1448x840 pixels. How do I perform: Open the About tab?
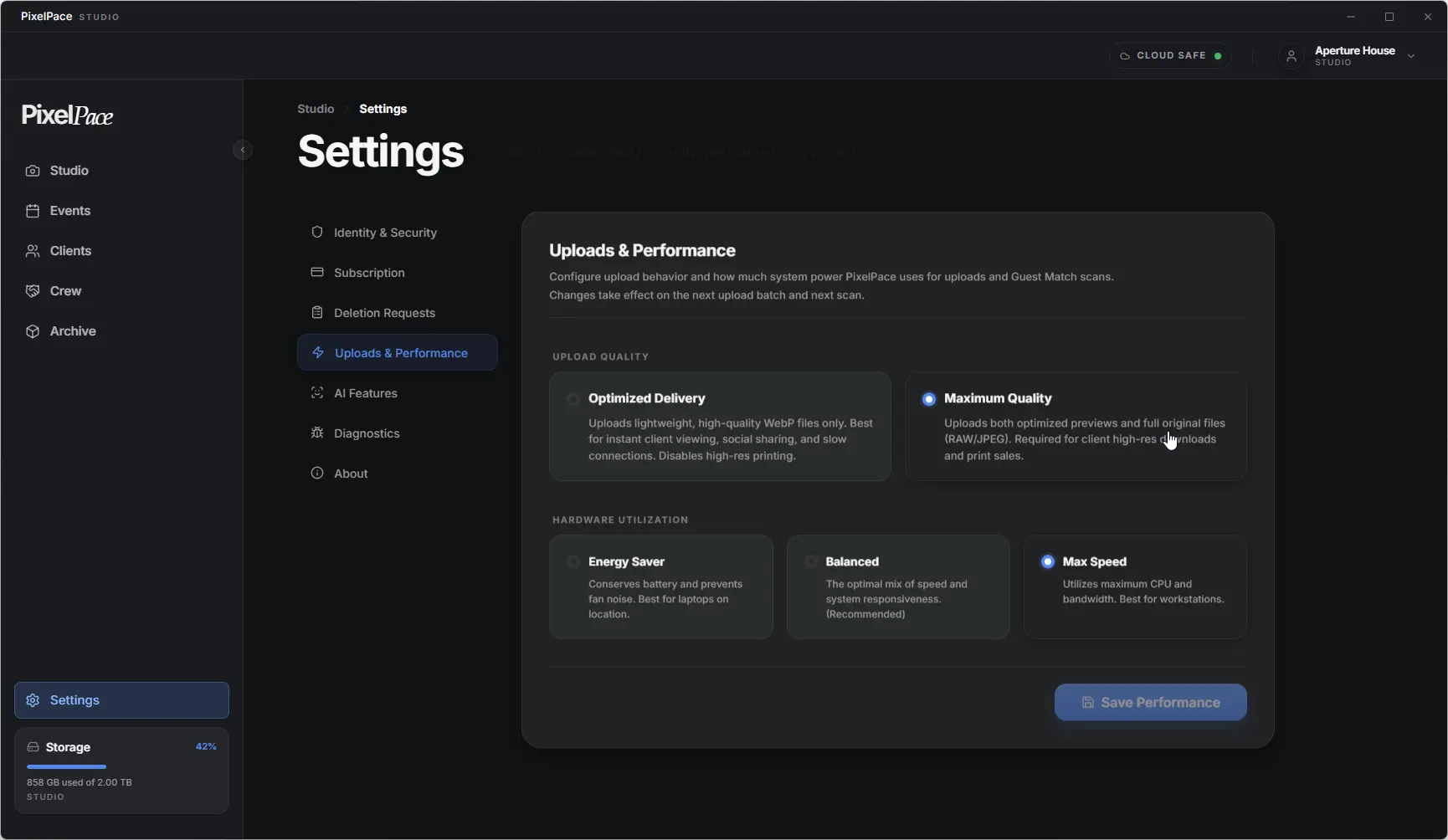click(398, 474)
